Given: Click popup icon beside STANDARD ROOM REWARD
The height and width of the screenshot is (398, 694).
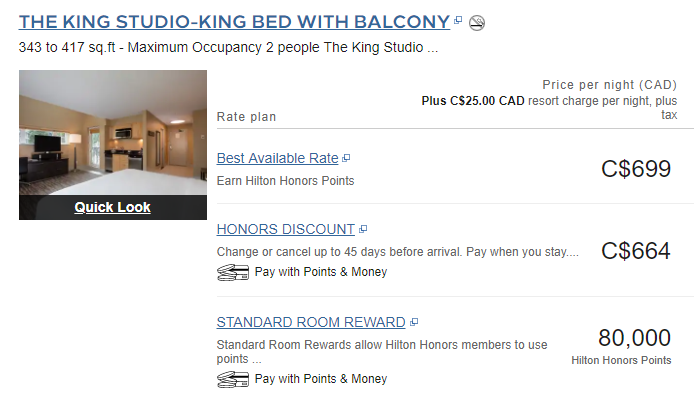Looking at the screenshot, I should click(x=414, y=322).
